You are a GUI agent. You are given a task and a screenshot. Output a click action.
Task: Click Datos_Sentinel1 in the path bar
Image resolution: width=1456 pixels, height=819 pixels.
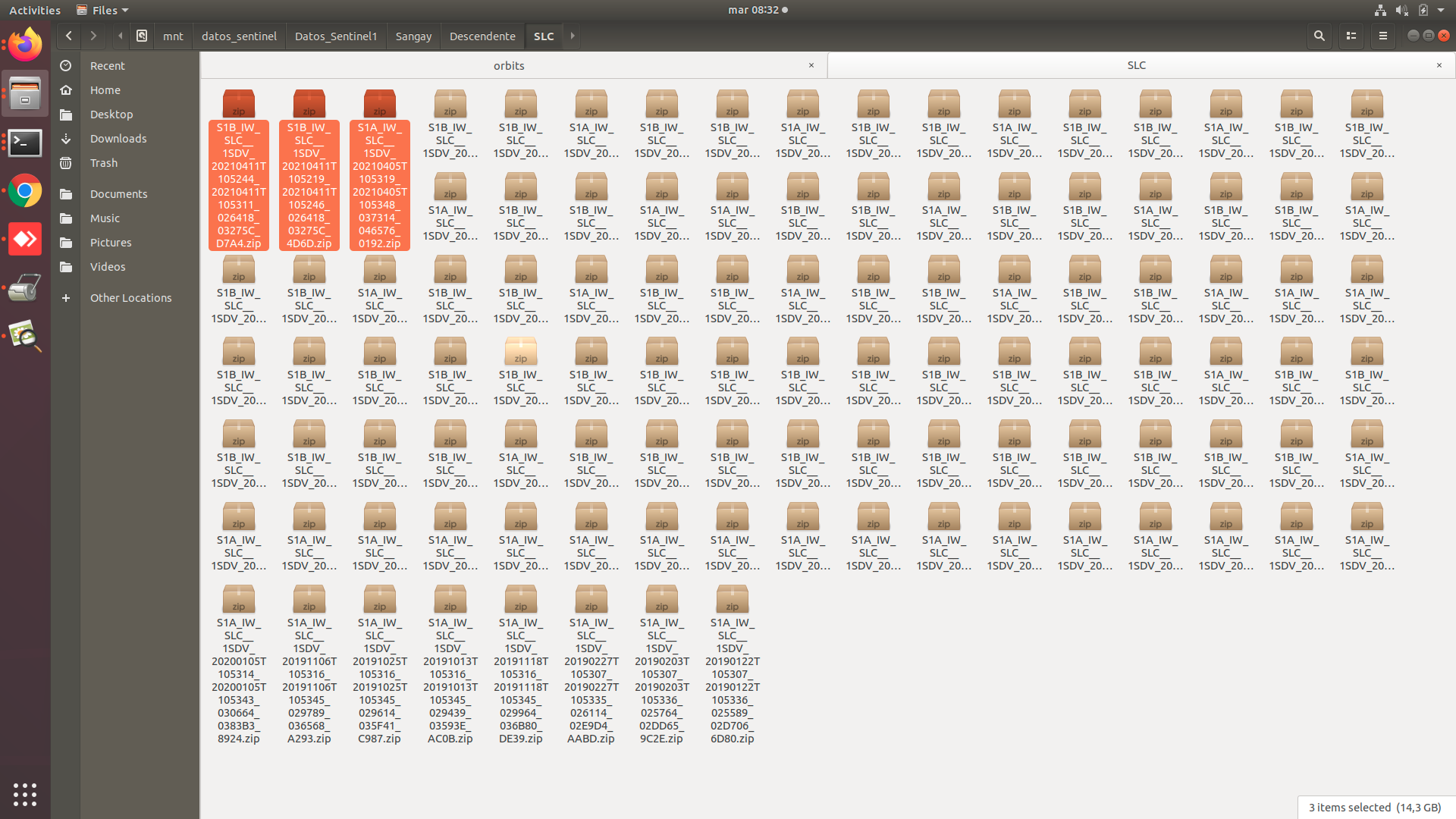coord(335,36)
